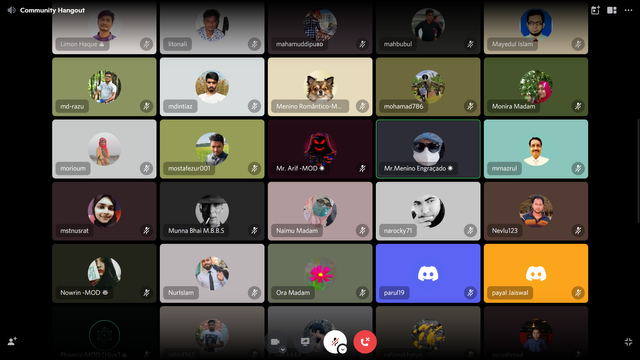Open the Ora Madam flower avatar tile

point(320,273)
